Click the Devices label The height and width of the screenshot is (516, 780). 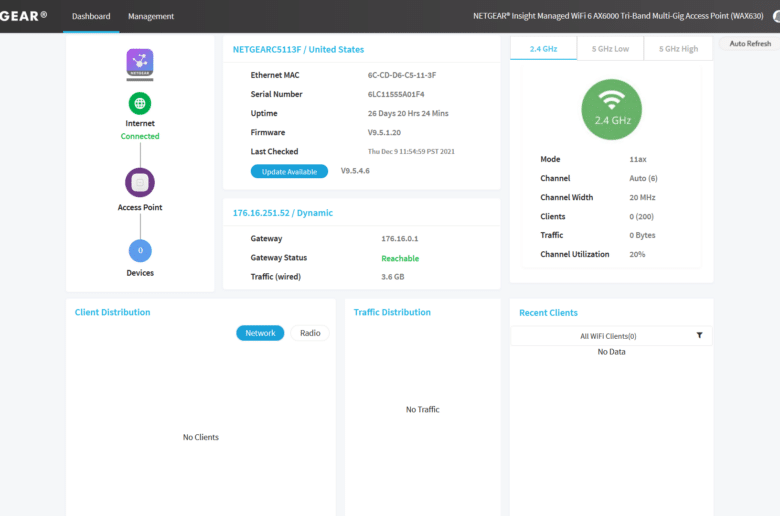coord(140,273)
